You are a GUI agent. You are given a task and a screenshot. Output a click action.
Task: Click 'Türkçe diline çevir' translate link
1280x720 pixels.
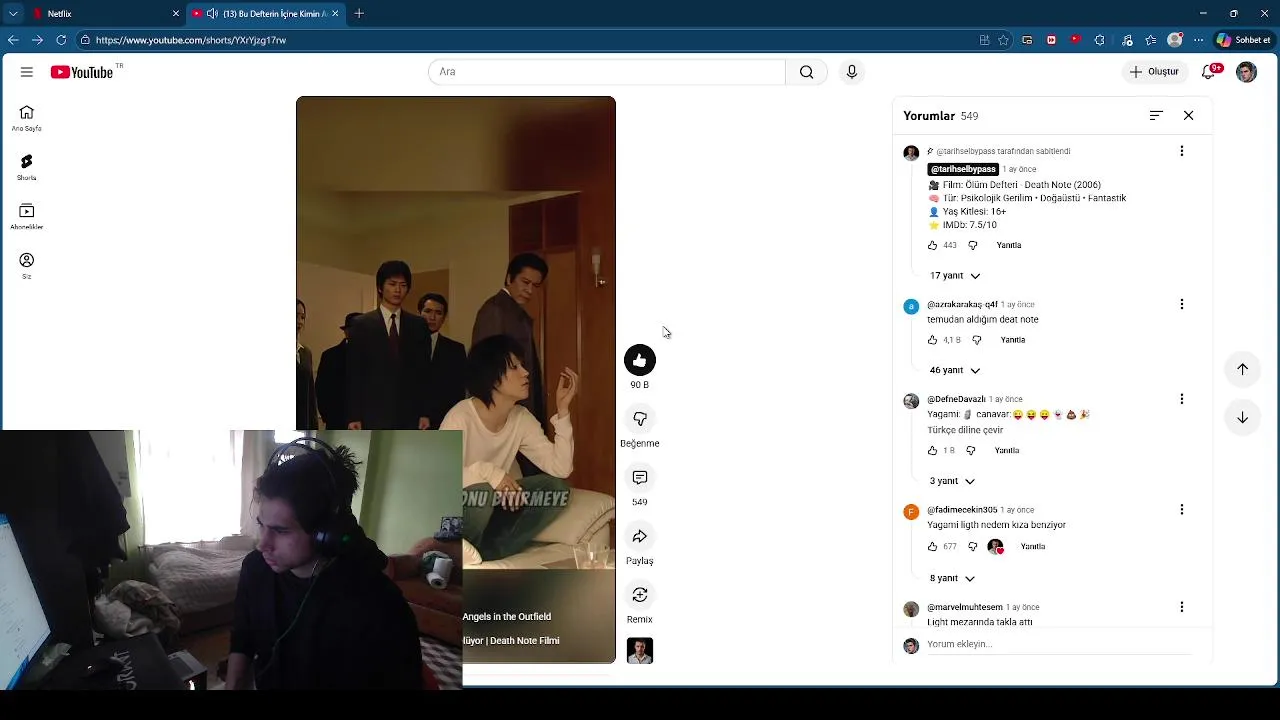pyautogui.click(x=965, y=430)
